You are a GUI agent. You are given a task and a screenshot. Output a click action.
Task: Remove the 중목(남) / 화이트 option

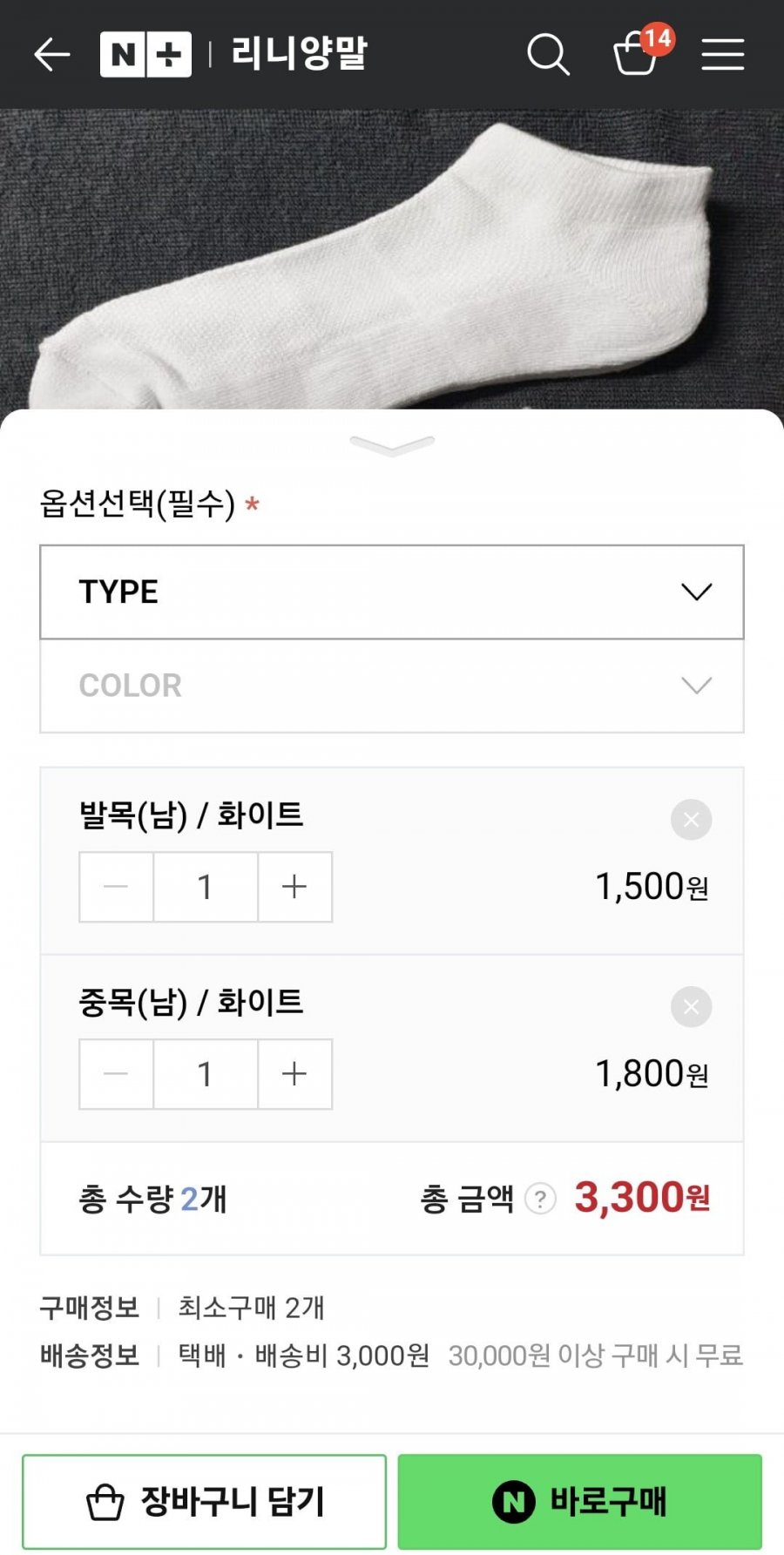[691, 1007]
